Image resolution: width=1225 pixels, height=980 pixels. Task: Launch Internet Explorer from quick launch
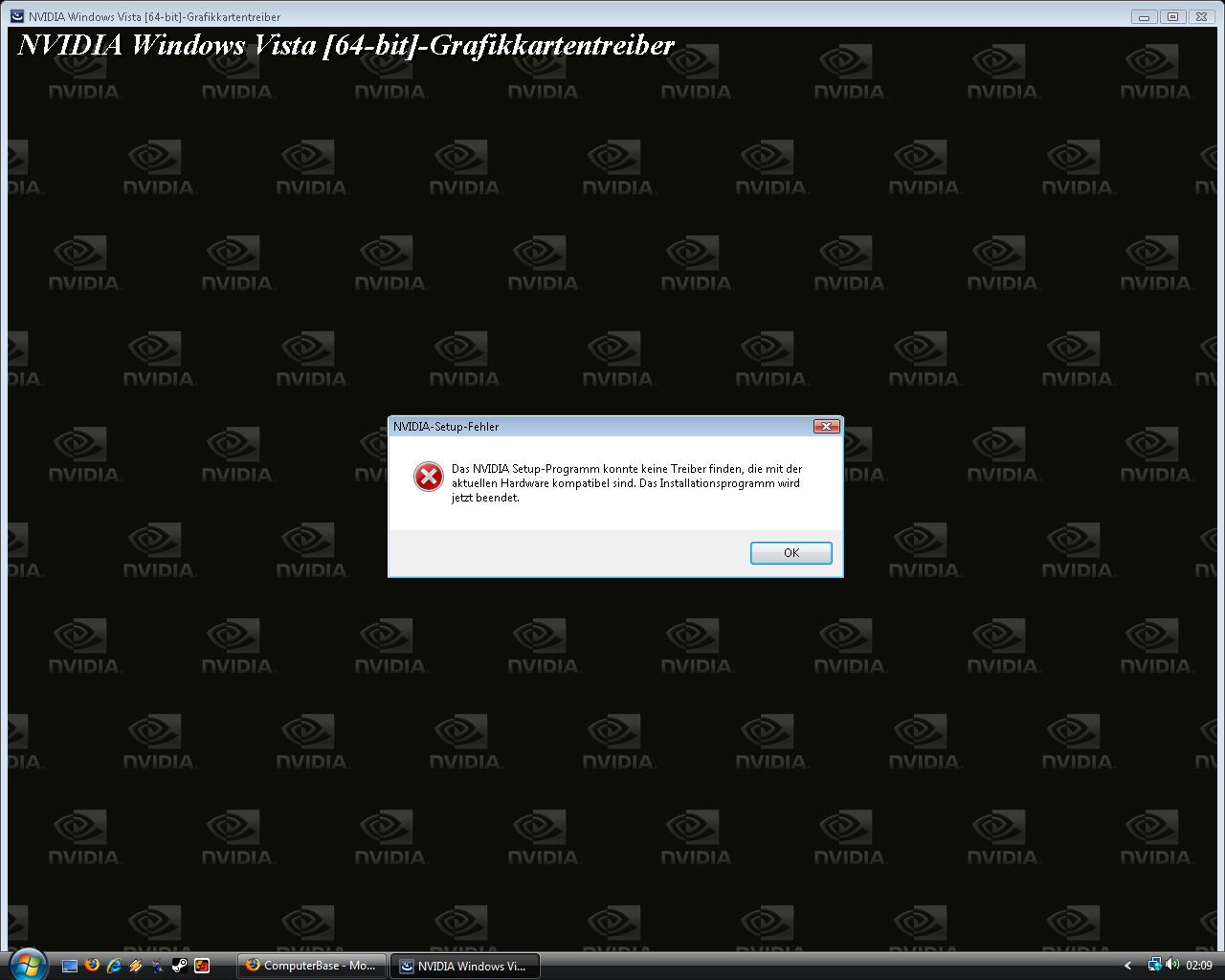(114, 966)
